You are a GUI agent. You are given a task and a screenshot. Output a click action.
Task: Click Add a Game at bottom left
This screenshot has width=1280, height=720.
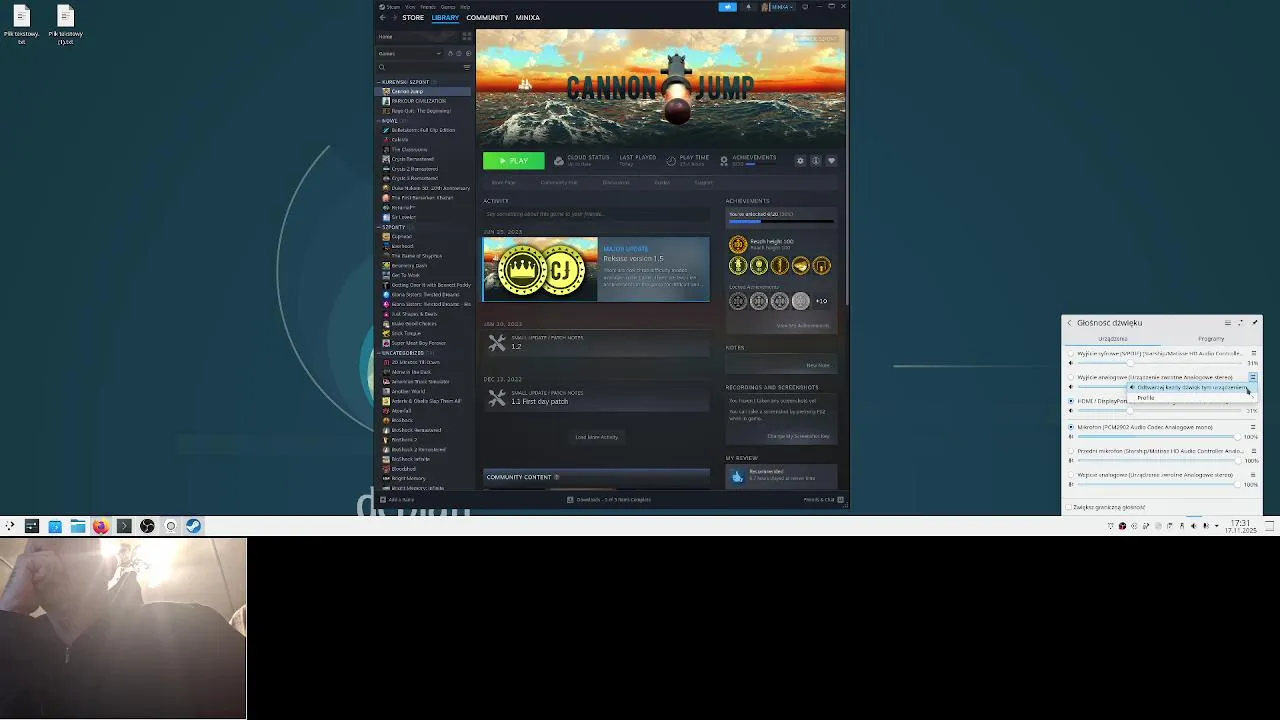pyautogui.click(x=398, y=499)
